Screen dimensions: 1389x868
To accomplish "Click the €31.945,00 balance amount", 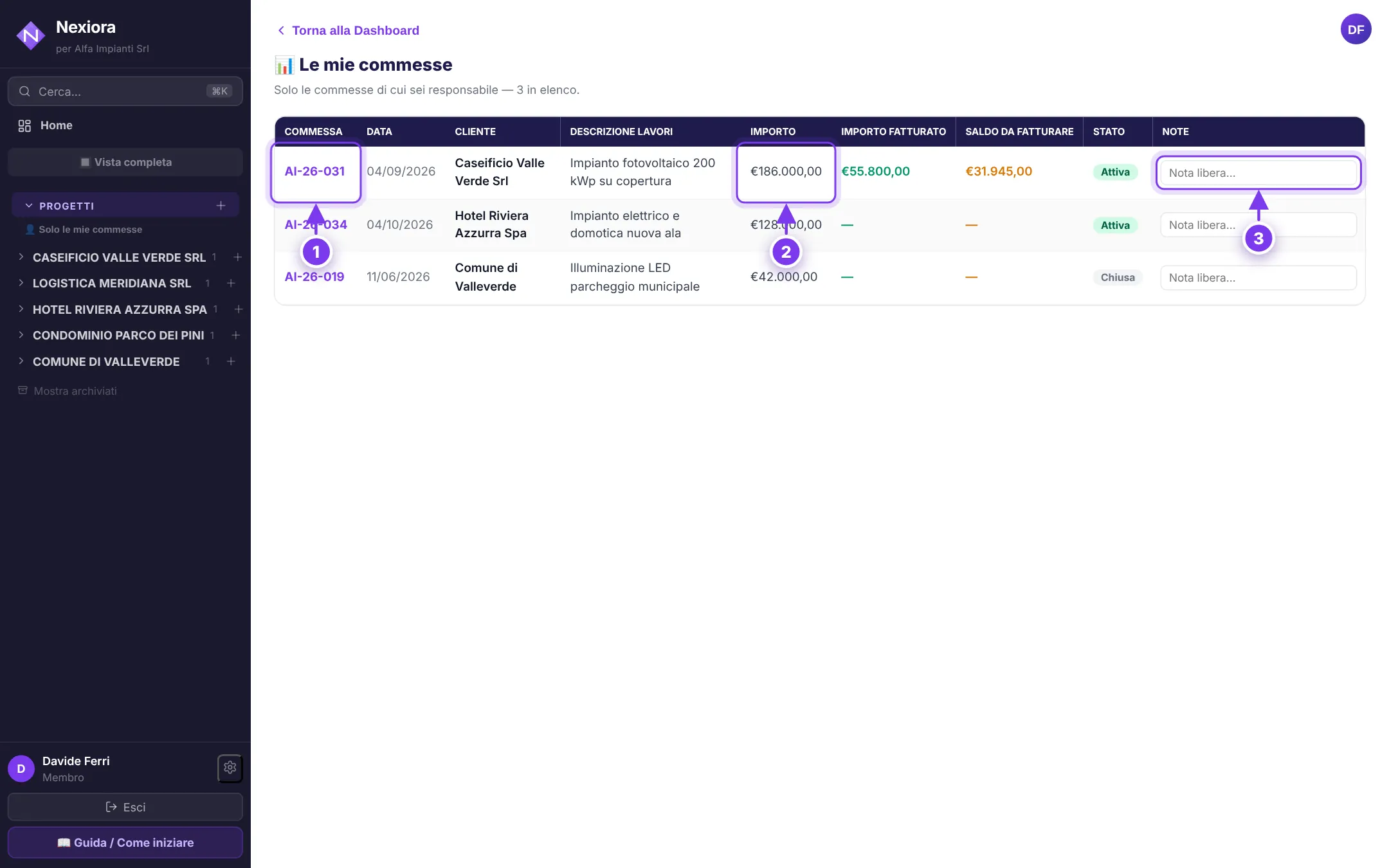I will [999, 171].
